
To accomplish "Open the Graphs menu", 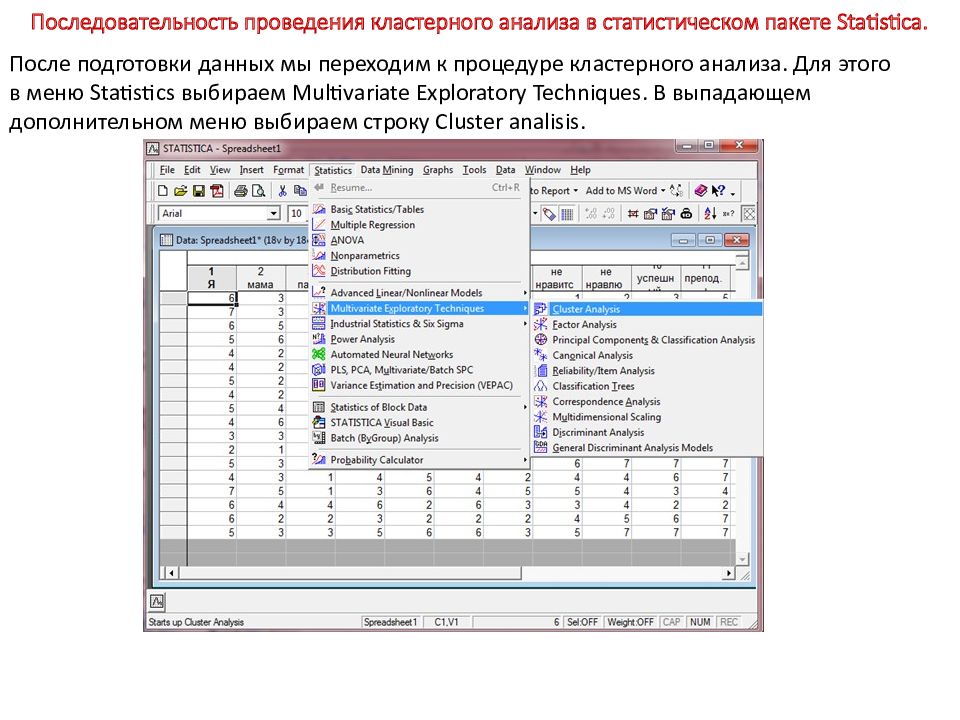I will click(x=438, y=170).
